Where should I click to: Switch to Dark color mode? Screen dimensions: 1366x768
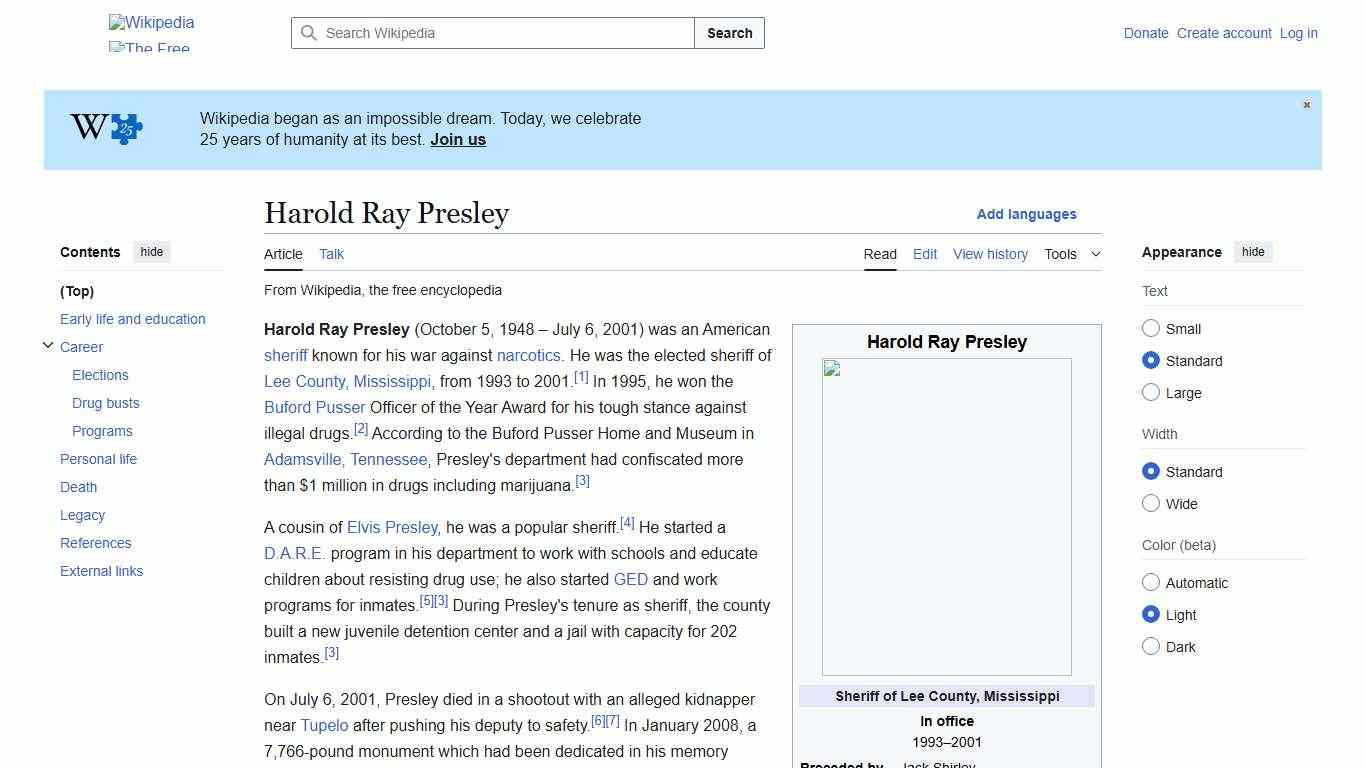(1151, 646)
